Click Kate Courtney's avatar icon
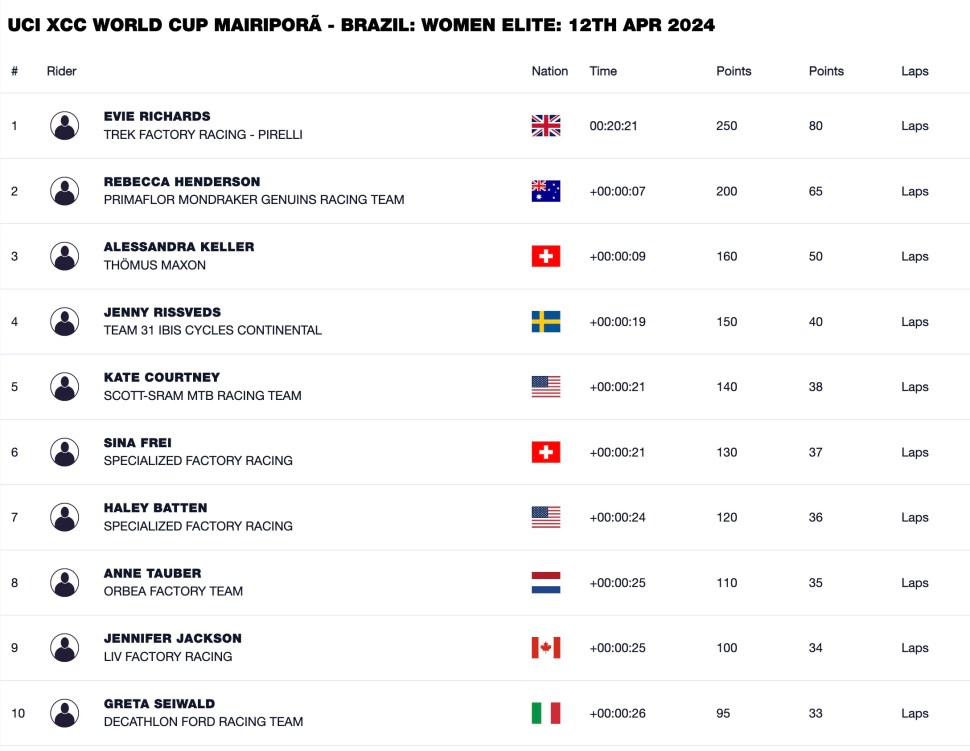 (x=65, y=387)
